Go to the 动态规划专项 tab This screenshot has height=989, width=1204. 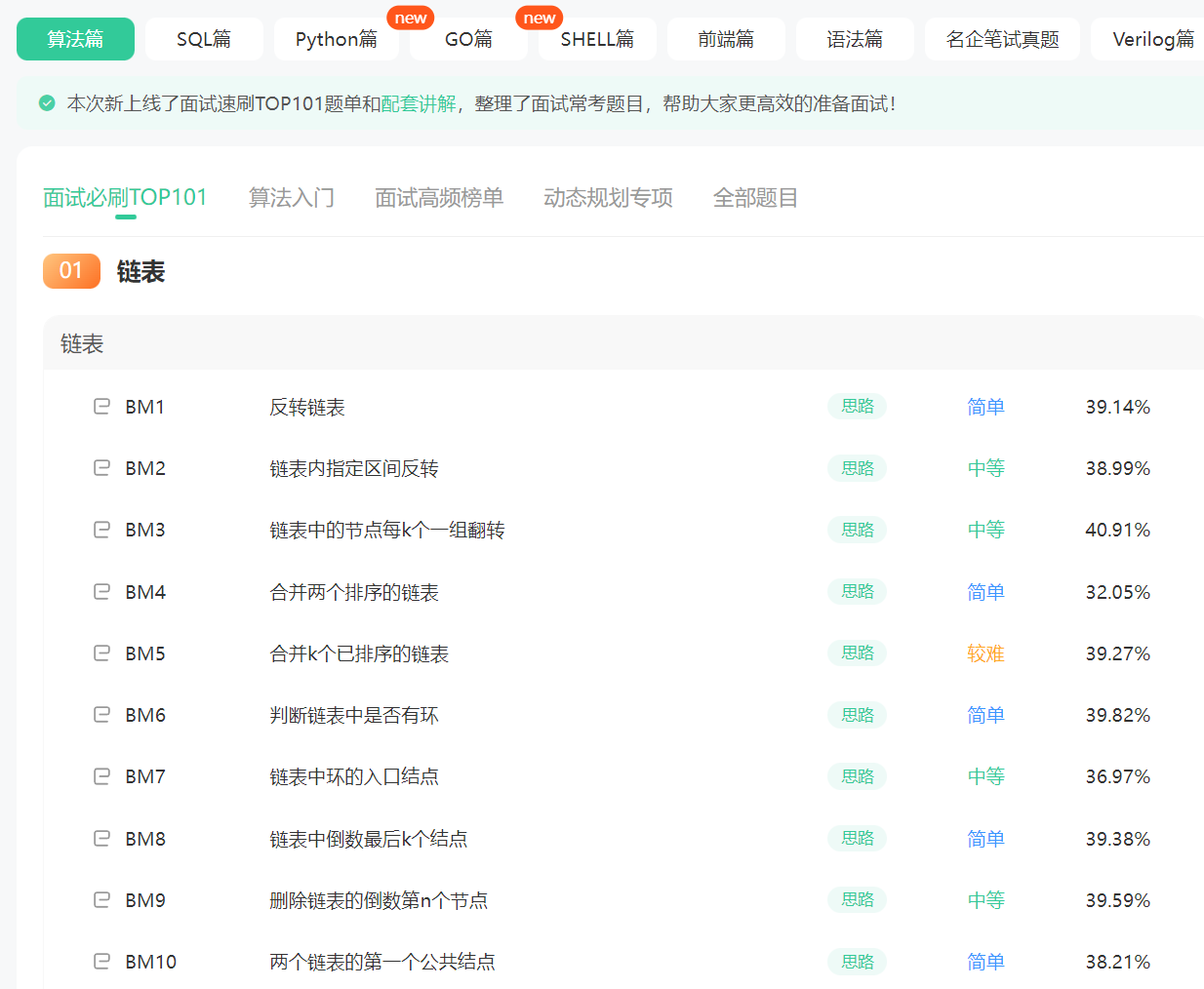[x=608, y=198]
